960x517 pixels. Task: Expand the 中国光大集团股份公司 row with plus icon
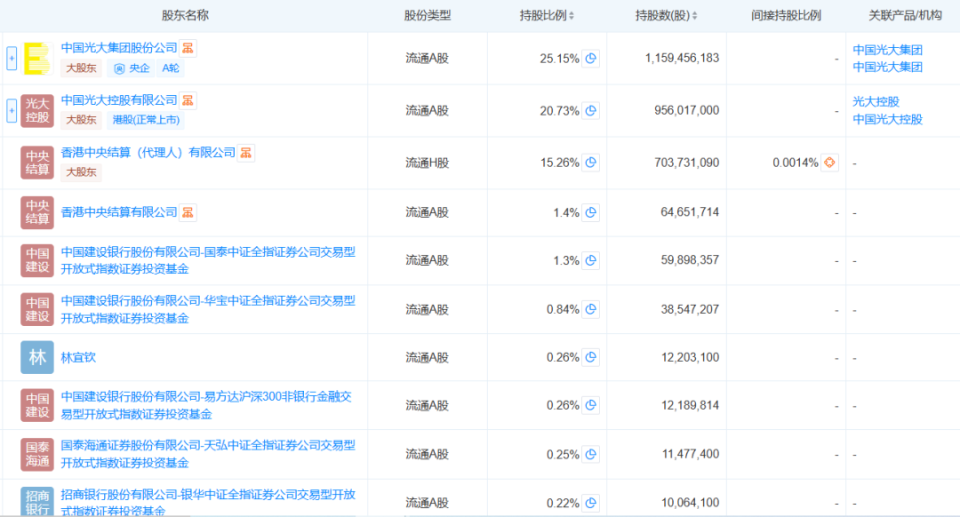pos(11,58)
